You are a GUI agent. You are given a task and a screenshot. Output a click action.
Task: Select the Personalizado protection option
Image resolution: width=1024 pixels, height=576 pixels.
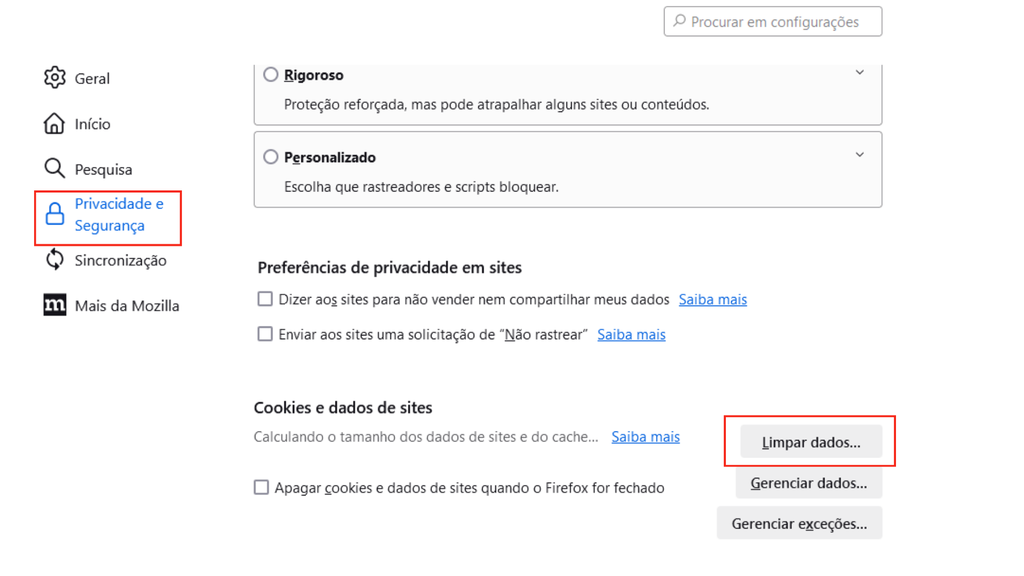pos(270,157)
